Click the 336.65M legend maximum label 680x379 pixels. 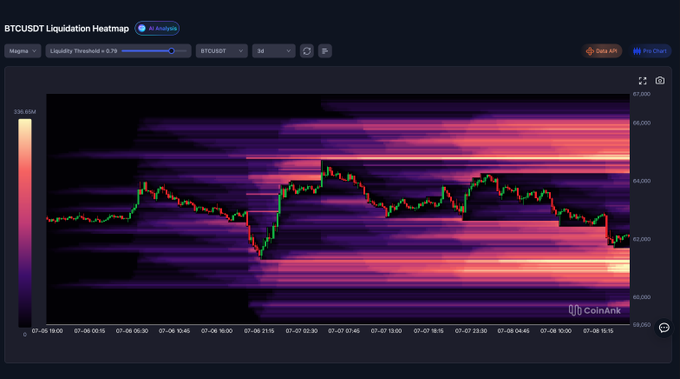pos(25,112)
